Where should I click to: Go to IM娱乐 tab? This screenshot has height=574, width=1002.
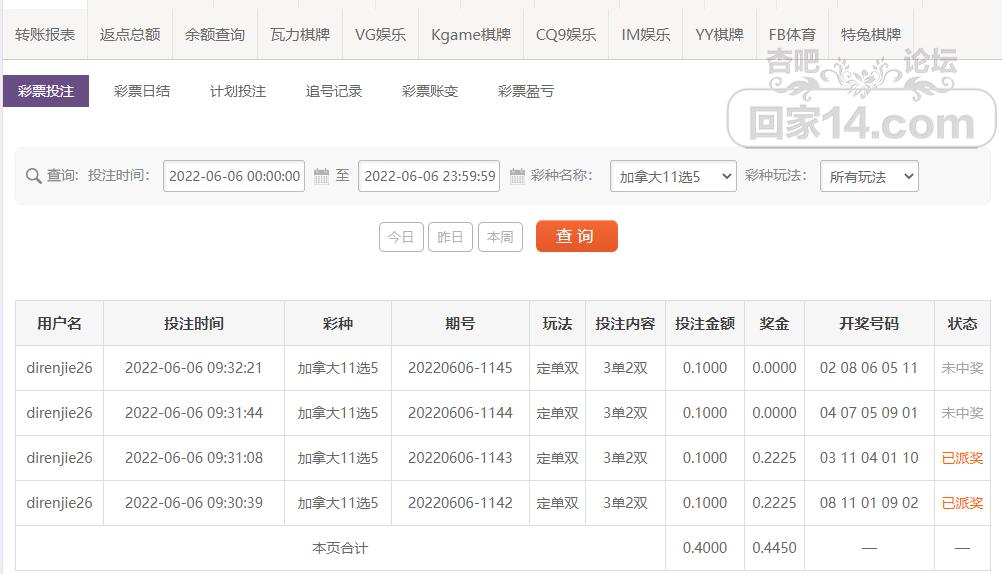(645, 35)
